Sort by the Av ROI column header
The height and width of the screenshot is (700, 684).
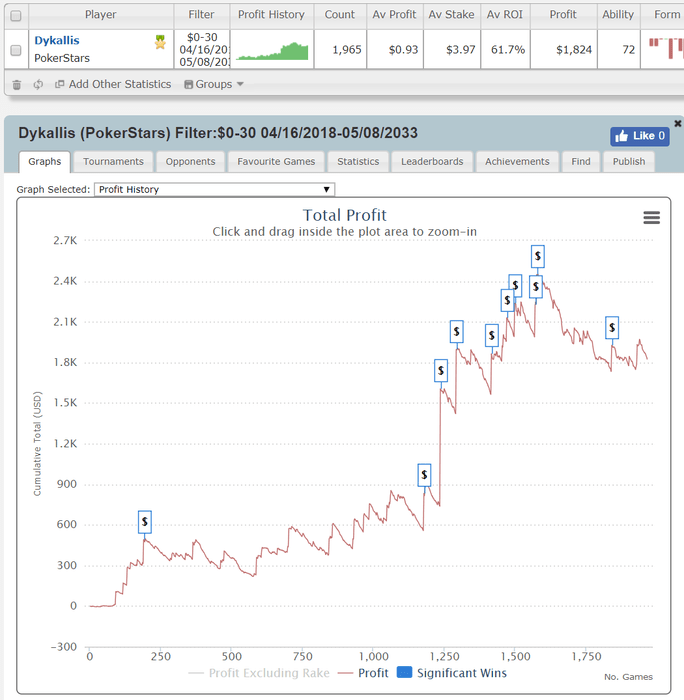[505, 15]
